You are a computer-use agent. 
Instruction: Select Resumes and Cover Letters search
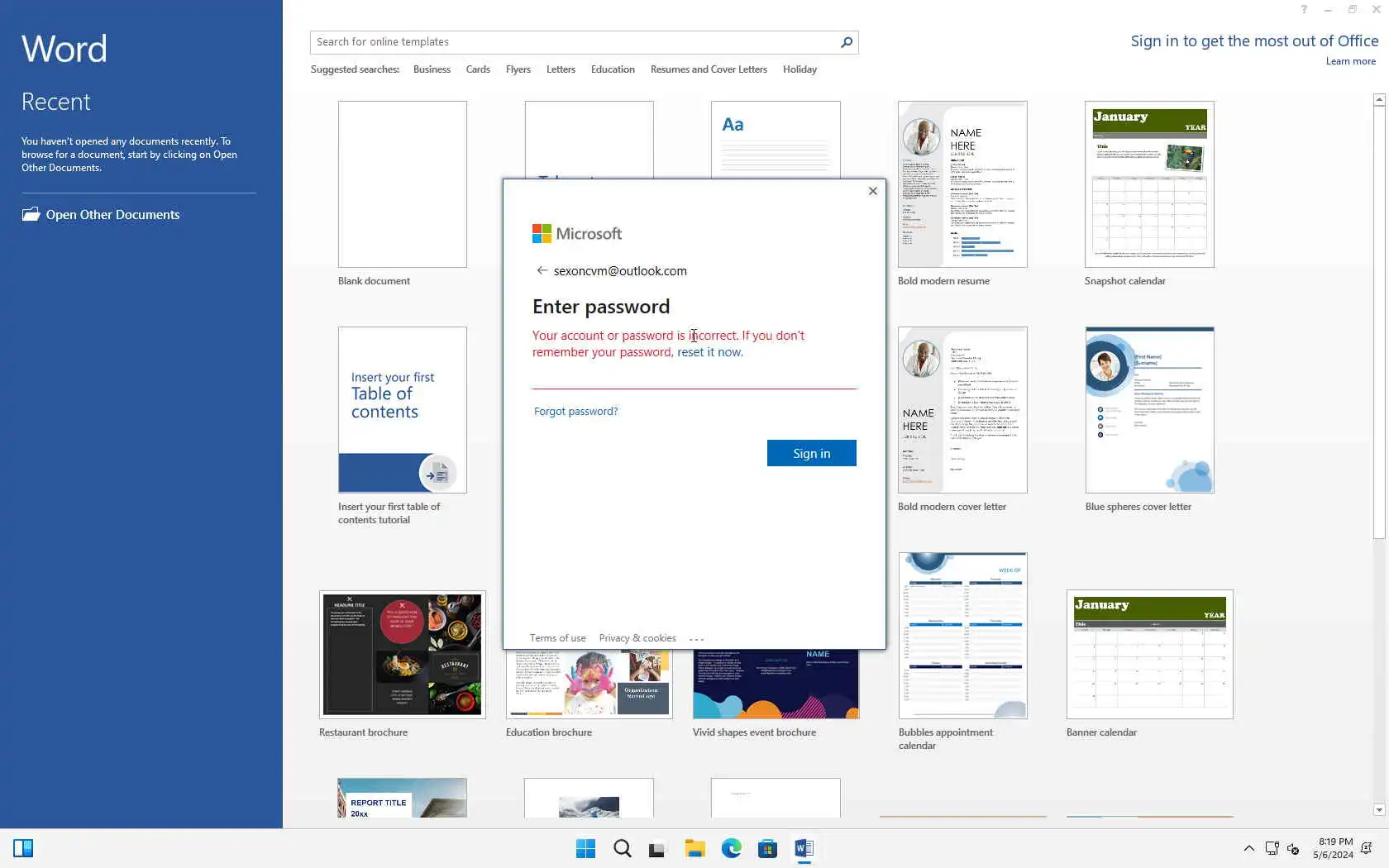(x=709, y=69)
